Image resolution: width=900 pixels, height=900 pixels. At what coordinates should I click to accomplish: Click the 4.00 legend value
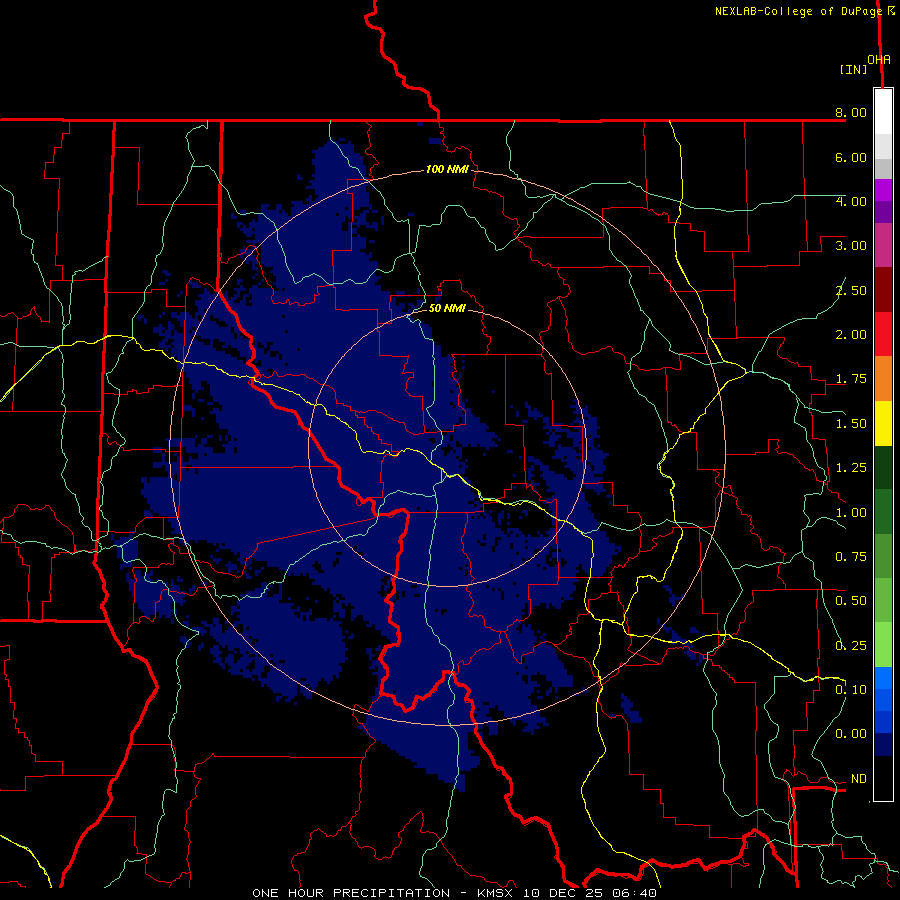tap(851, 201)
